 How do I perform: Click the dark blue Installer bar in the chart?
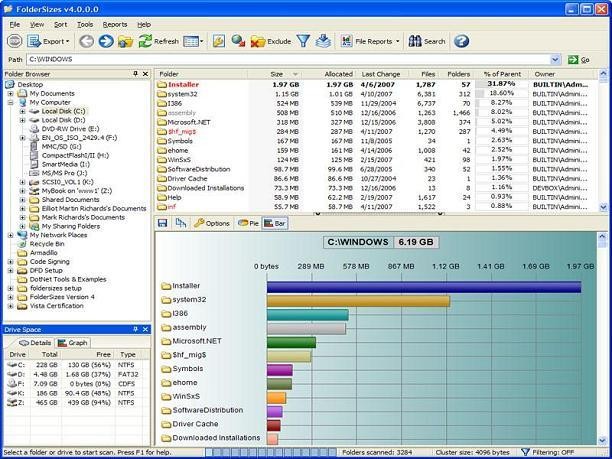pyautogui.click(x=424, y=287)
